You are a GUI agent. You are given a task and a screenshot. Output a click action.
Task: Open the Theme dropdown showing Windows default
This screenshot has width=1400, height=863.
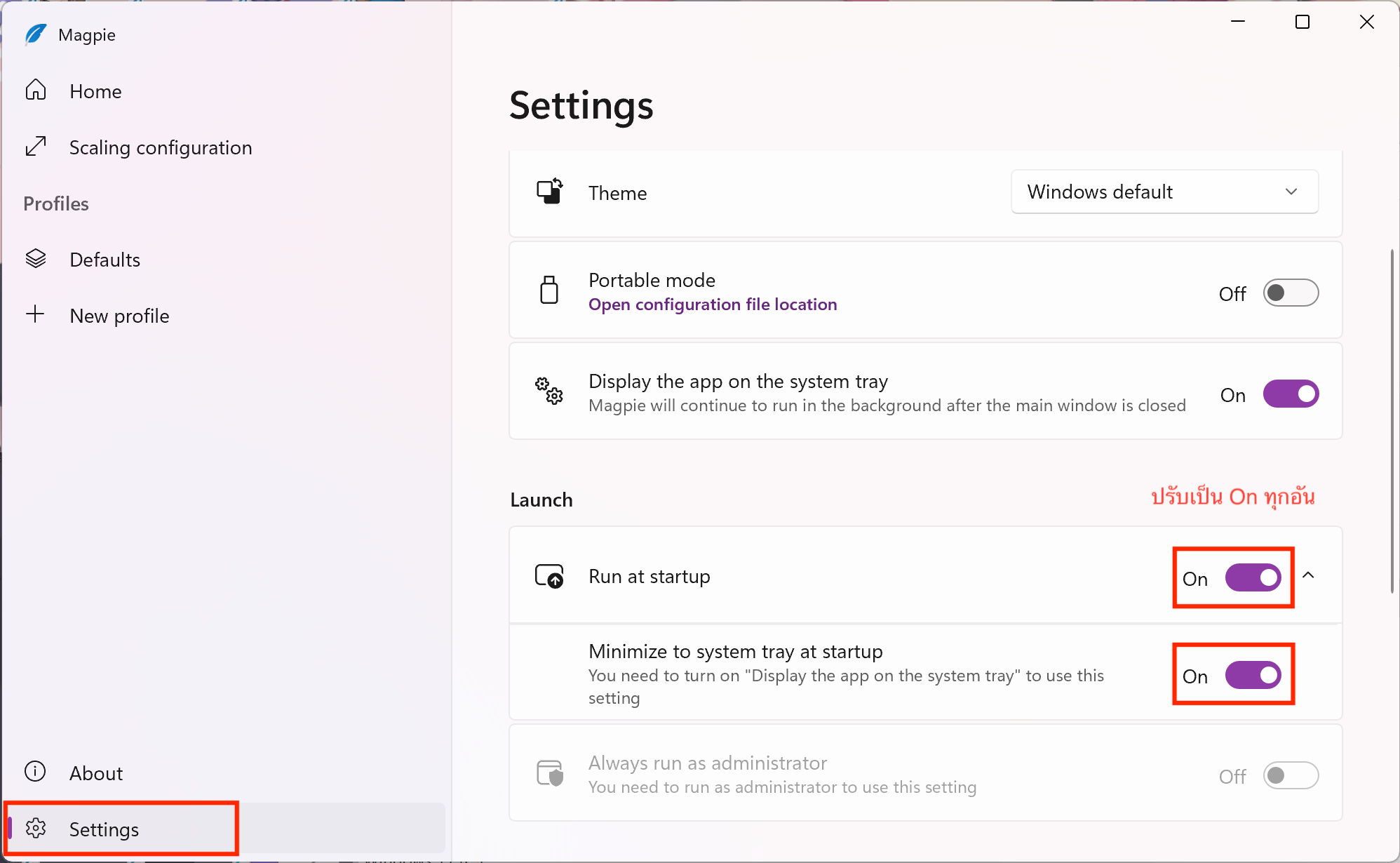click(1164, 192)
